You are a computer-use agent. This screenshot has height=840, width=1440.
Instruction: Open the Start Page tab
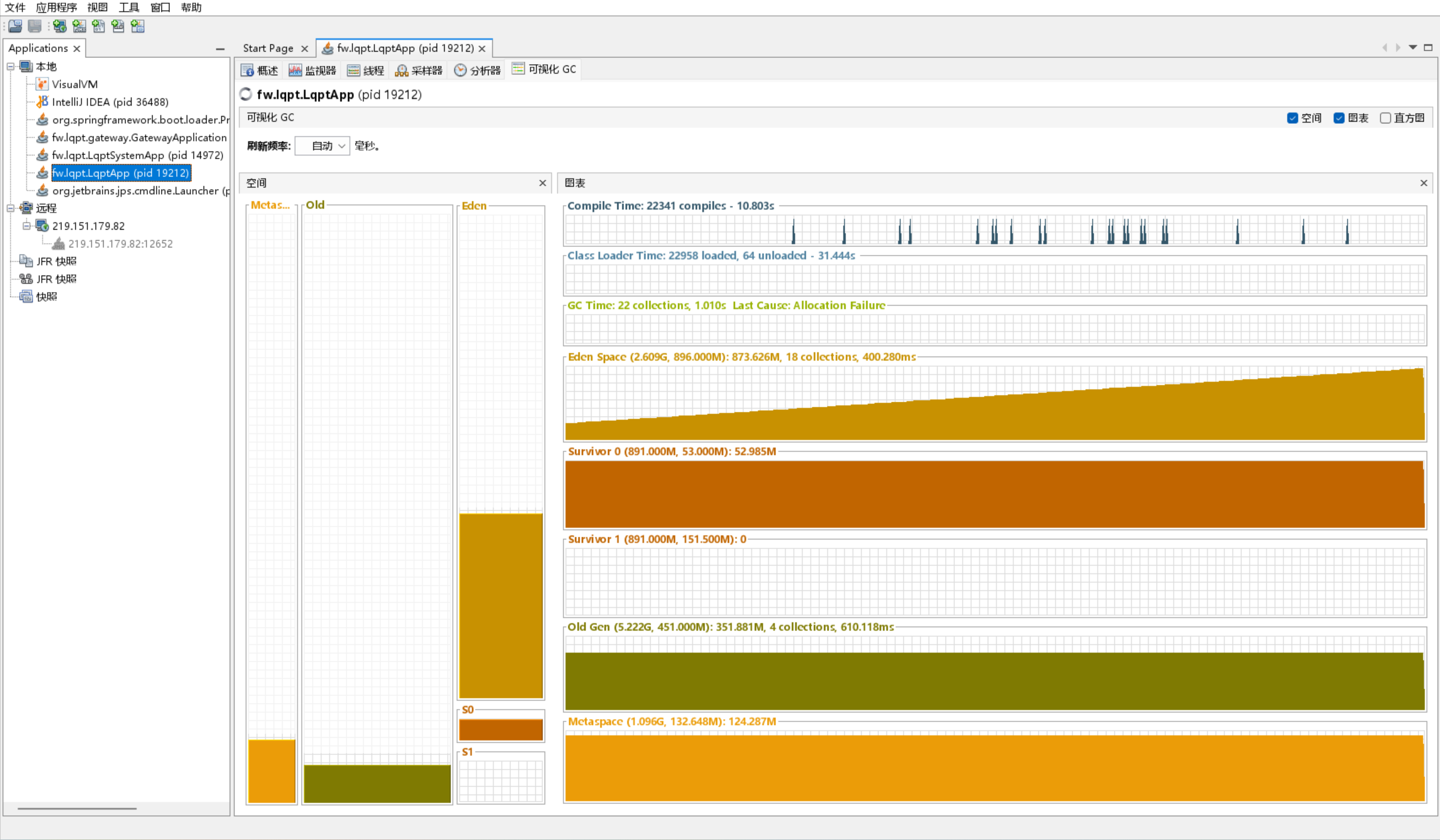(268, 48)
